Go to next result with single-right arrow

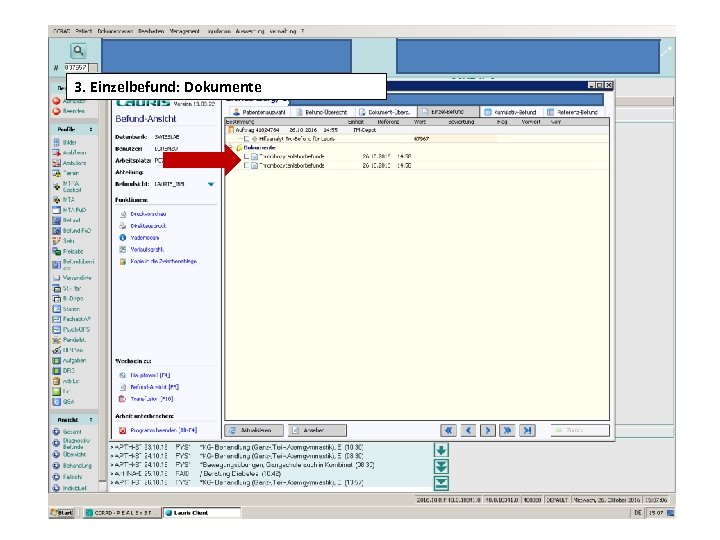[488, 430]
